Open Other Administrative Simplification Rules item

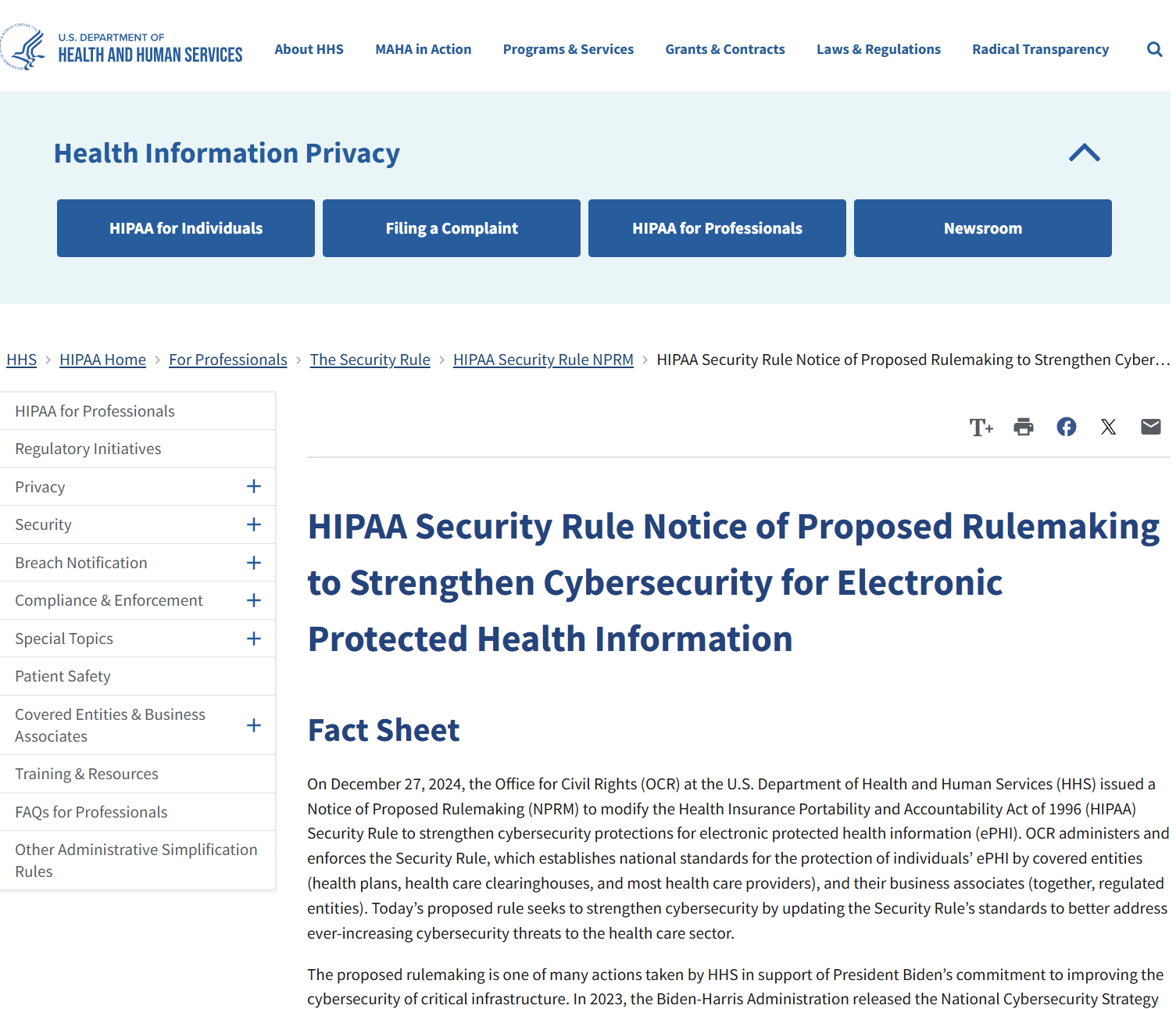[136, 861]
